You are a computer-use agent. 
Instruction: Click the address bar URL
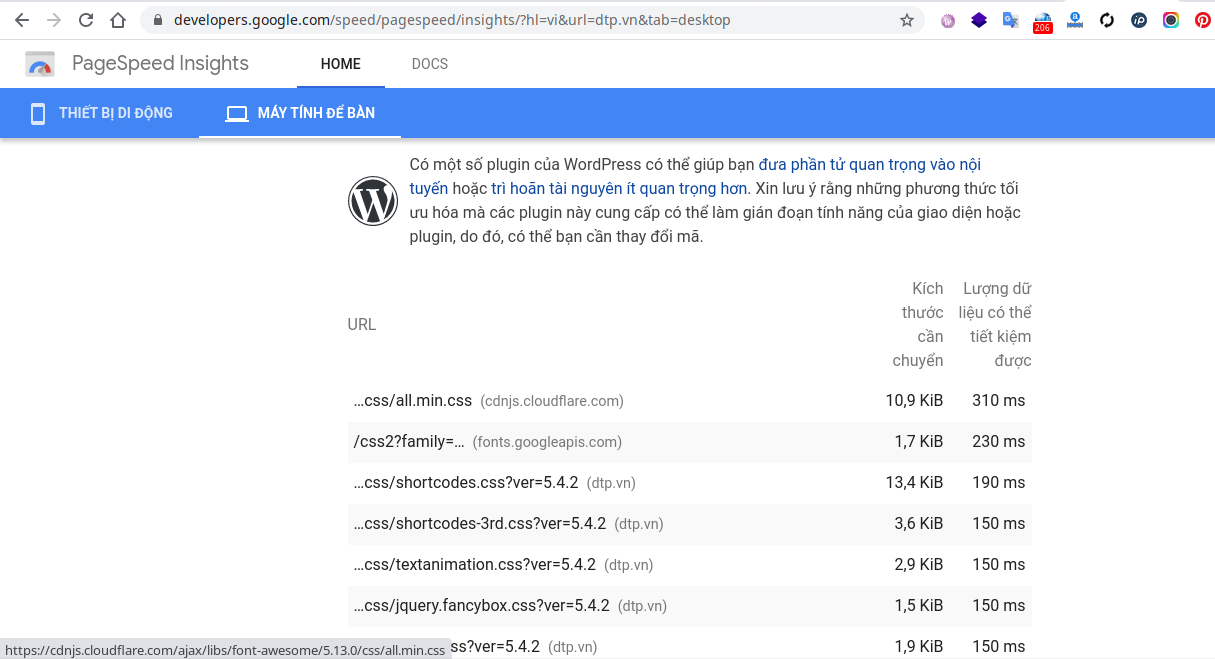pyautogui.click(x=452, y=20)
